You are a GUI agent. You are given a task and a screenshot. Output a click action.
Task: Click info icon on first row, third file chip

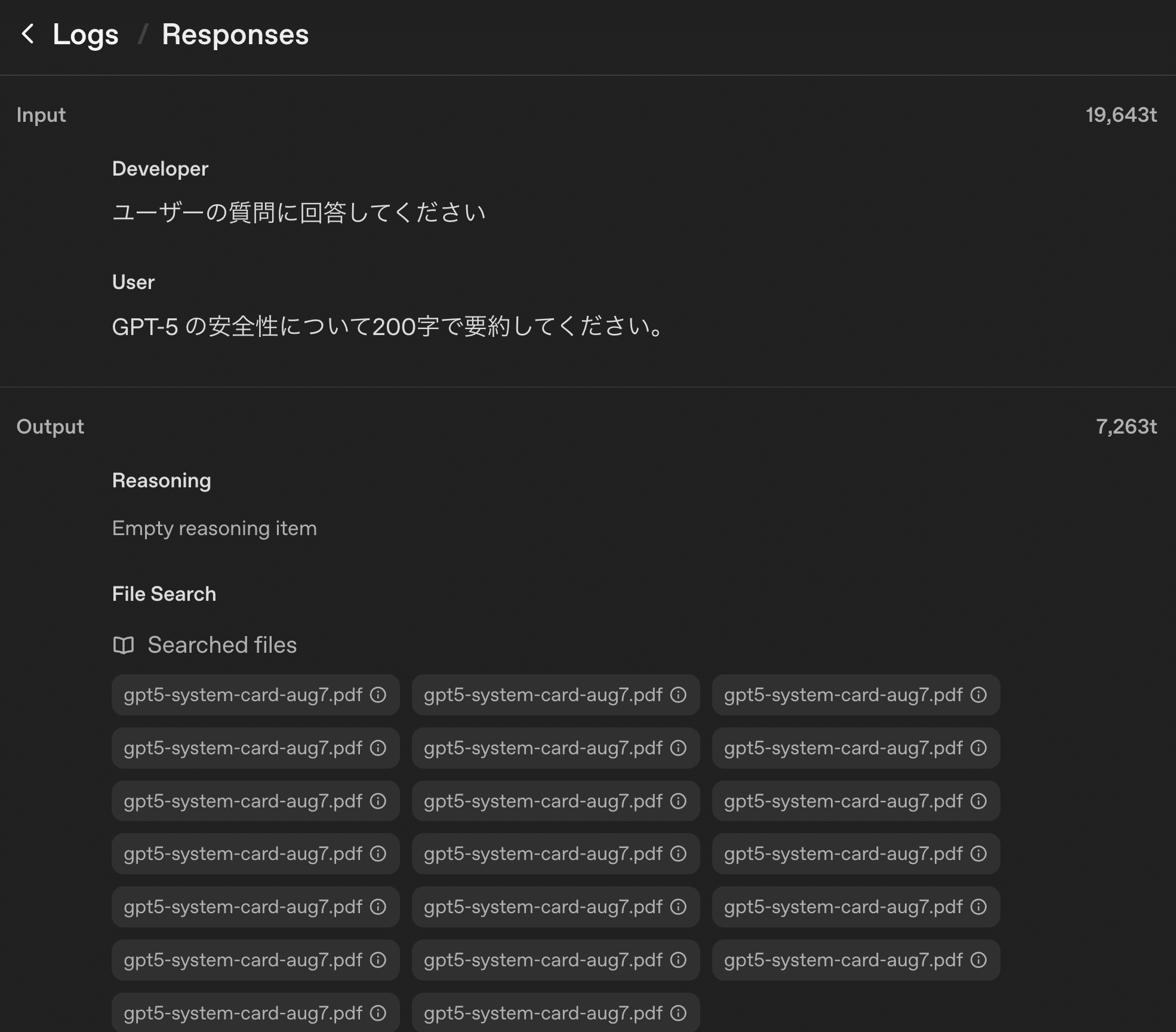[978, 695]
